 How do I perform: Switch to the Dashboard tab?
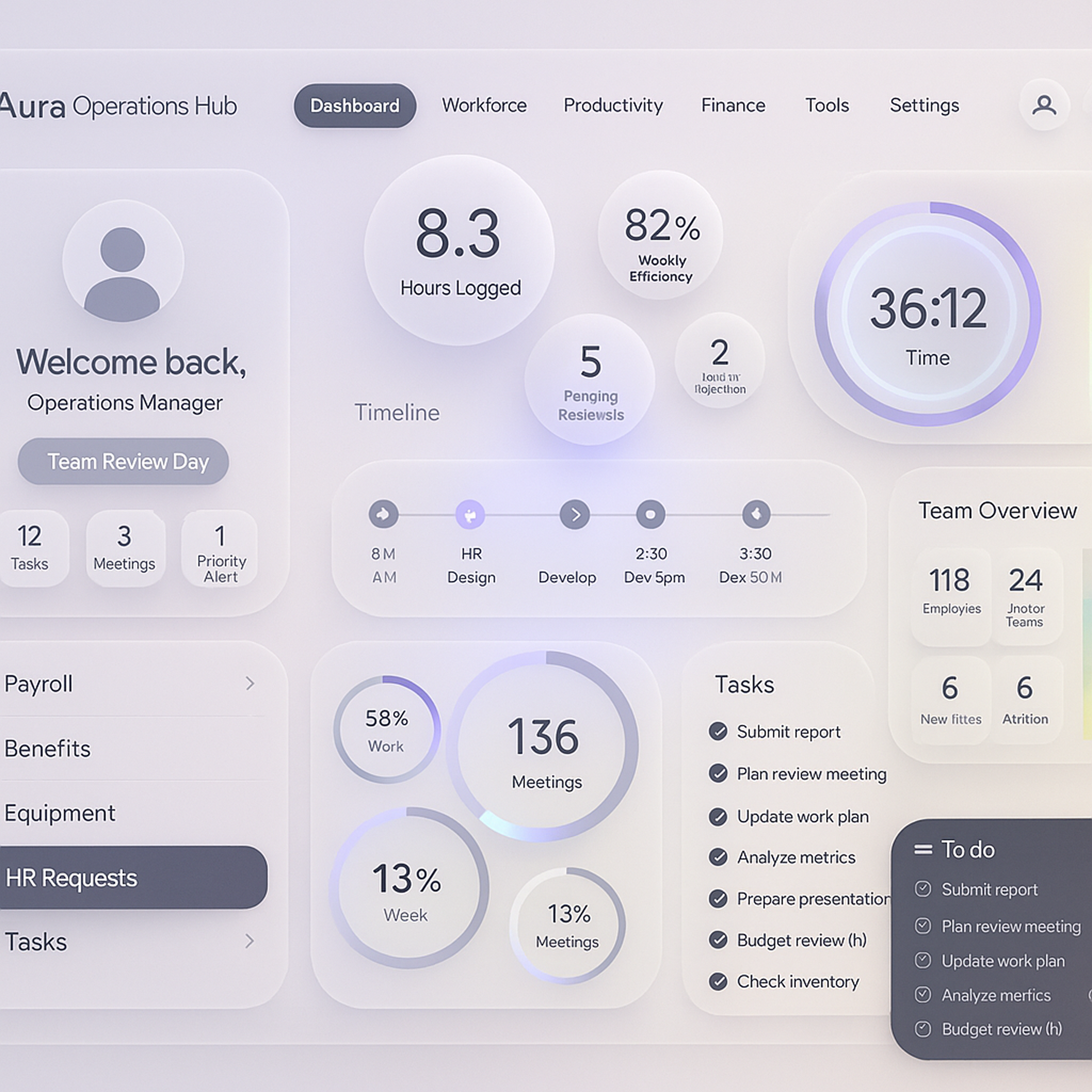[355, 106]
